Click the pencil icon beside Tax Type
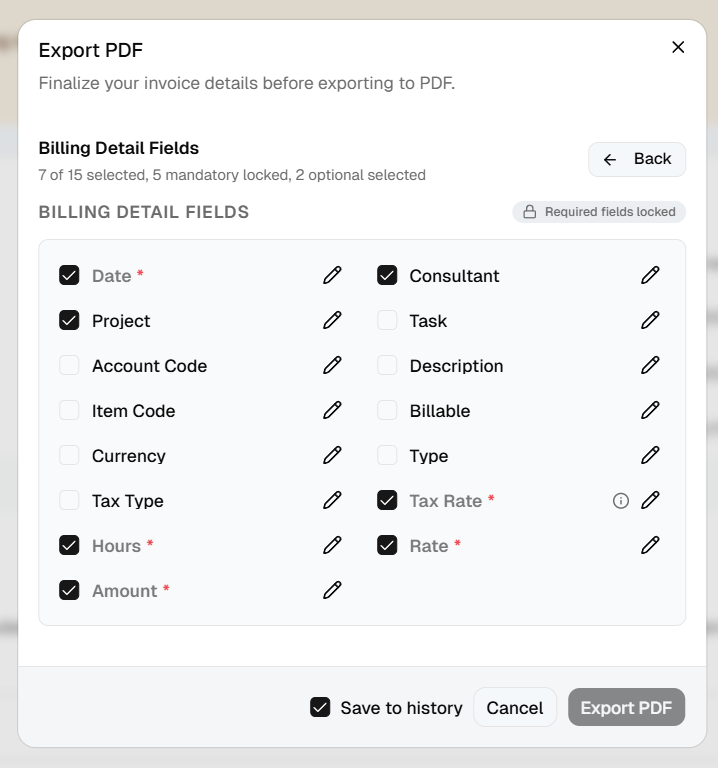The height and width of the screenshot is (768, 718). 332,501
